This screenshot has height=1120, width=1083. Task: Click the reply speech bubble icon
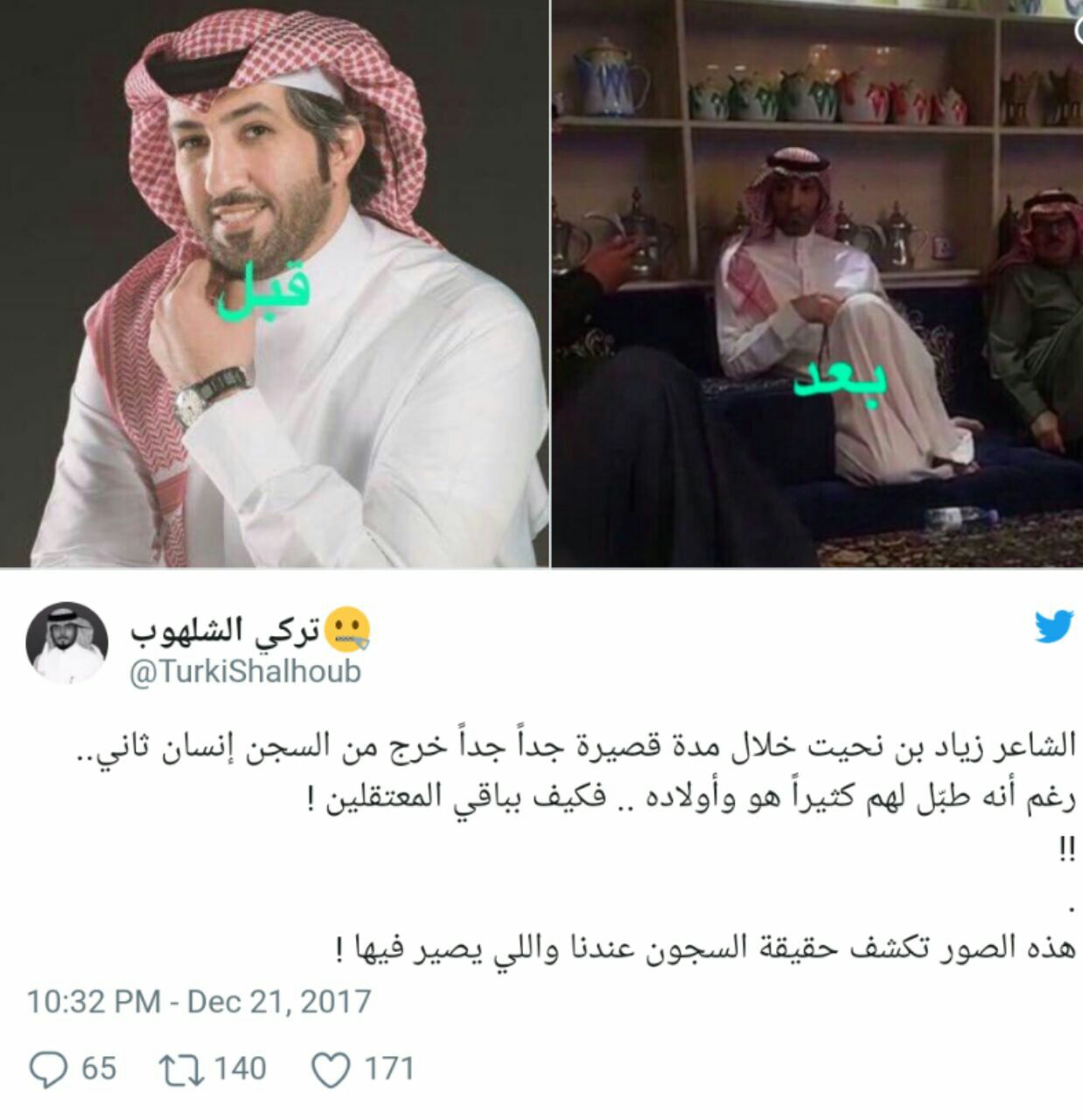pyautogui.click(x=47, y=1068)
